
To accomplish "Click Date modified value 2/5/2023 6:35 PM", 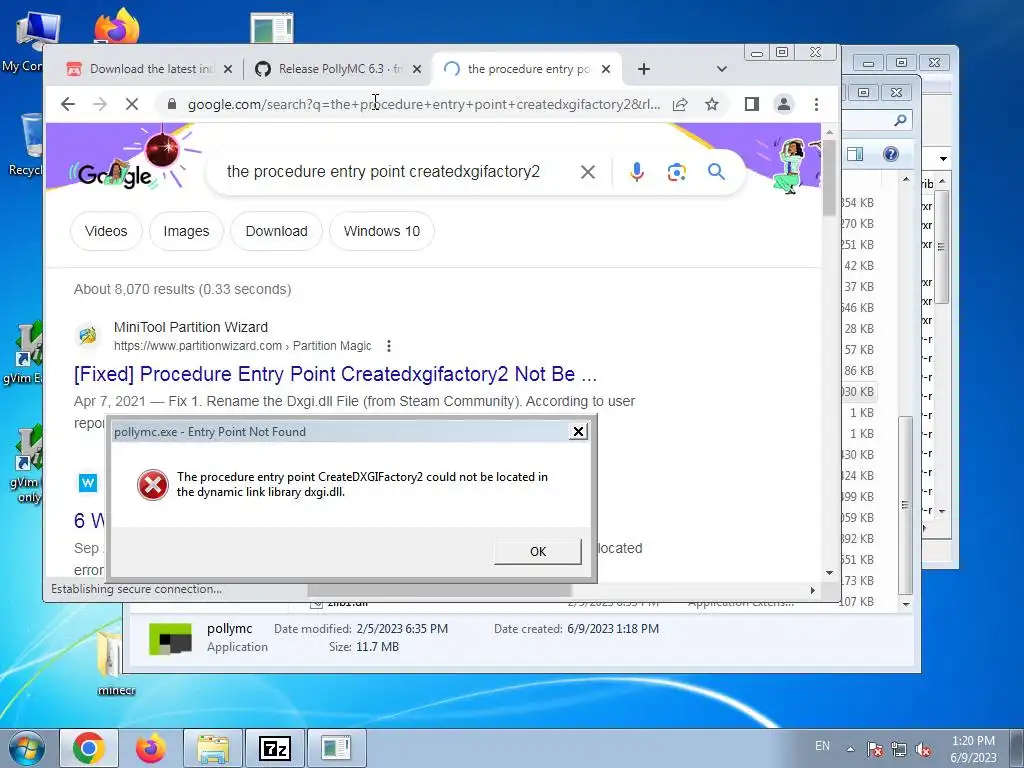I will coord(402,629).
